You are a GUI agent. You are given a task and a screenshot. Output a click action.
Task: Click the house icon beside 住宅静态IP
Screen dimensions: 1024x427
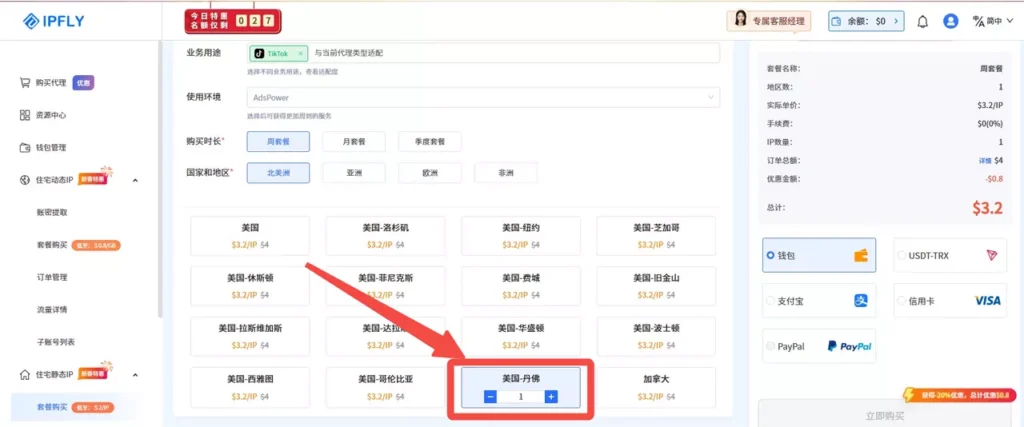click(x=25, y=375)
